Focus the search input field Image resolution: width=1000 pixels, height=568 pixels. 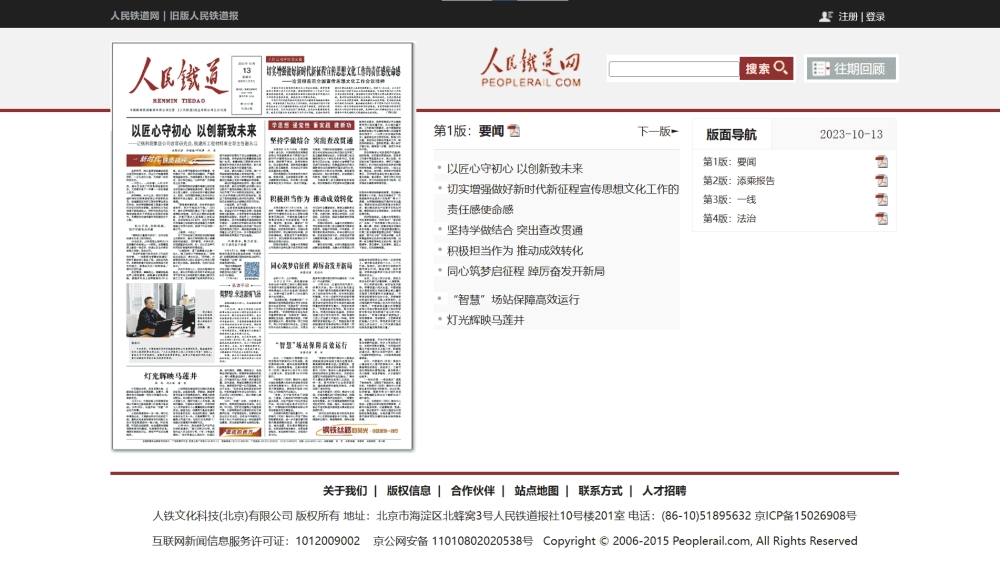[674, 69]
